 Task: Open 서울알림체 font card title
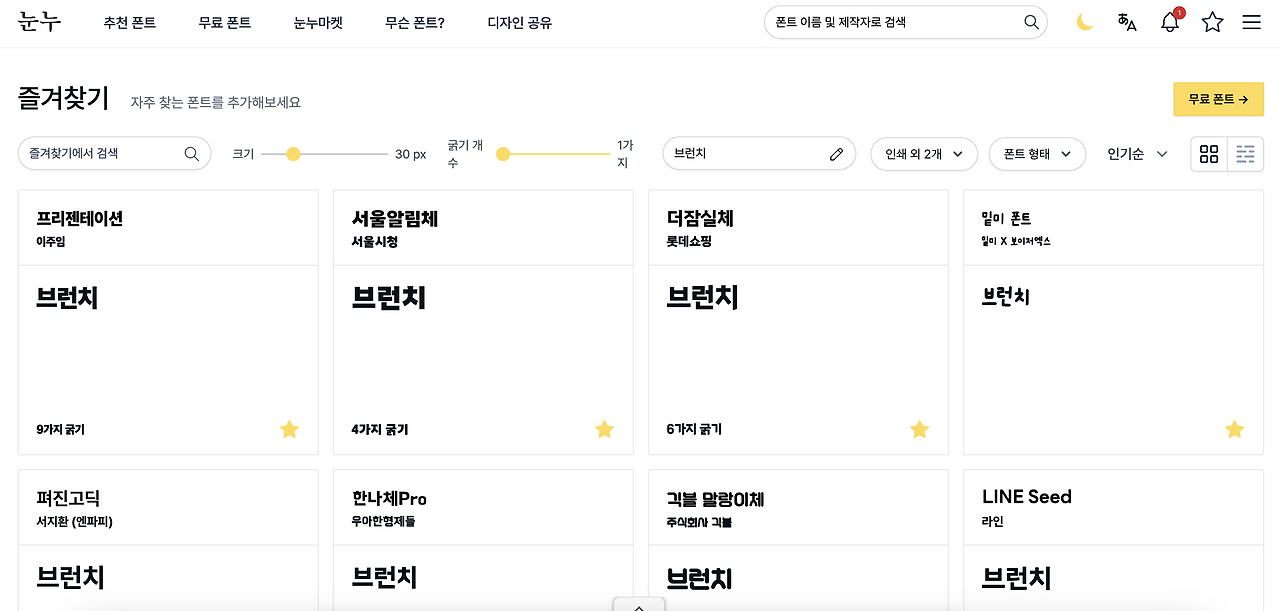(x=395, y=218)
